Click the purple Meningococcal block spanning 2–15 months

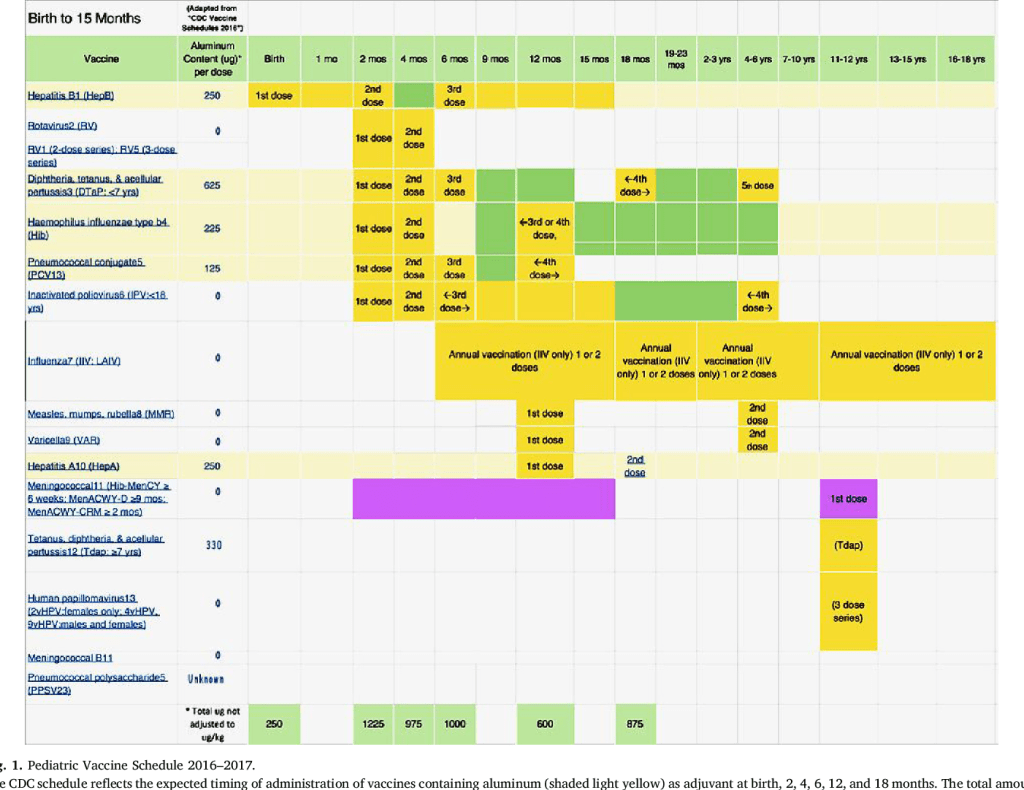[x=483, y=498]
